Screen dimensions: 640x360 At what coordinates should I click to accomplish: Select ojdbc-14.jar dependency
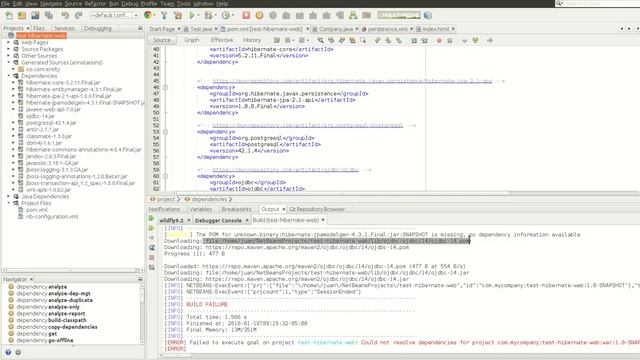tap(40, 116)
